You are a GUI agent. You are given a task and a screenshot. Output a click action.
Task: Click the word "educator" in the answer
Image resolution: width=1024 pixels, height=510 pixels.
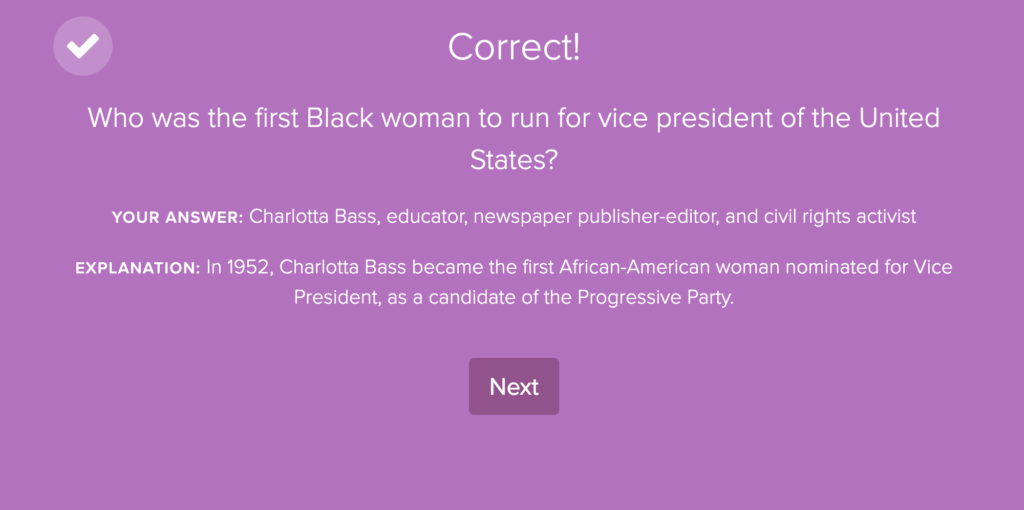point(426,217)
